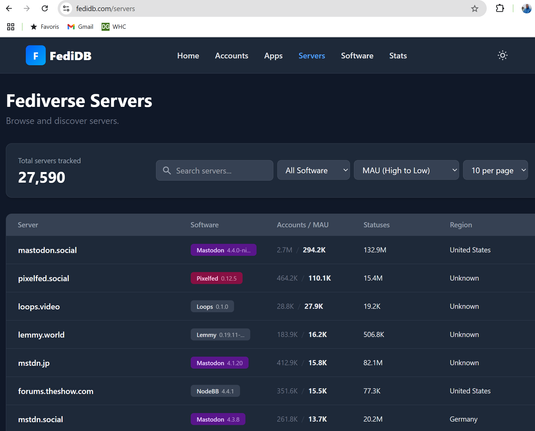
Task: Open the Gmail bookmark
Action: coord(80,27)
